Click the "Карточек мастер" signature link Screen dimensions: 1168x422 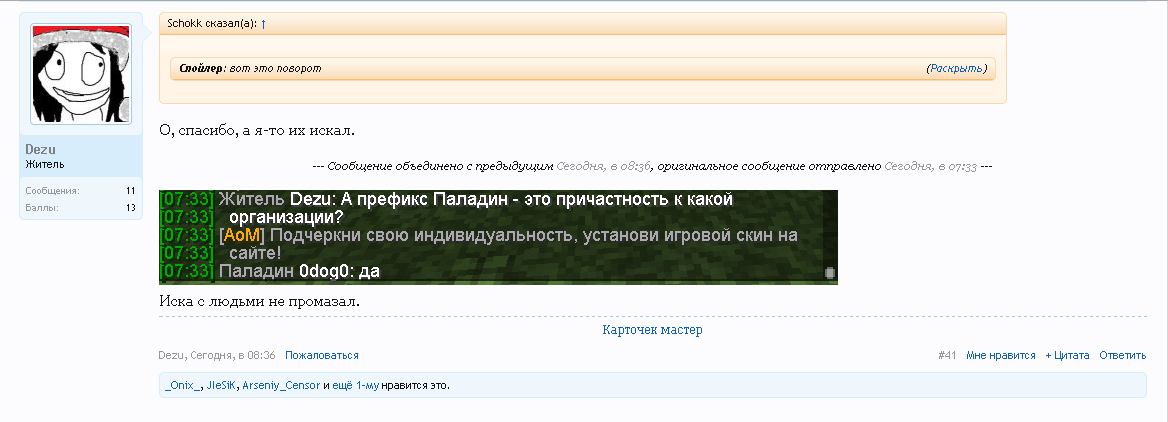click(x=652, y=329)
